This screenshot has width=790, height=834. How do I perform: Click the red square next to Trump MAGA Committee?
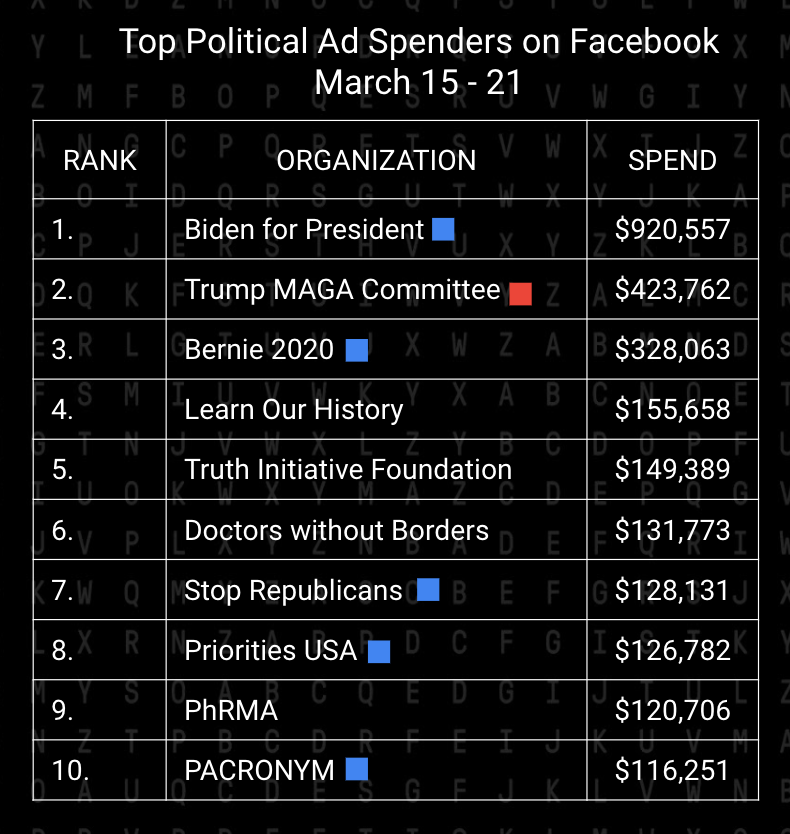[x=520, y=293]
